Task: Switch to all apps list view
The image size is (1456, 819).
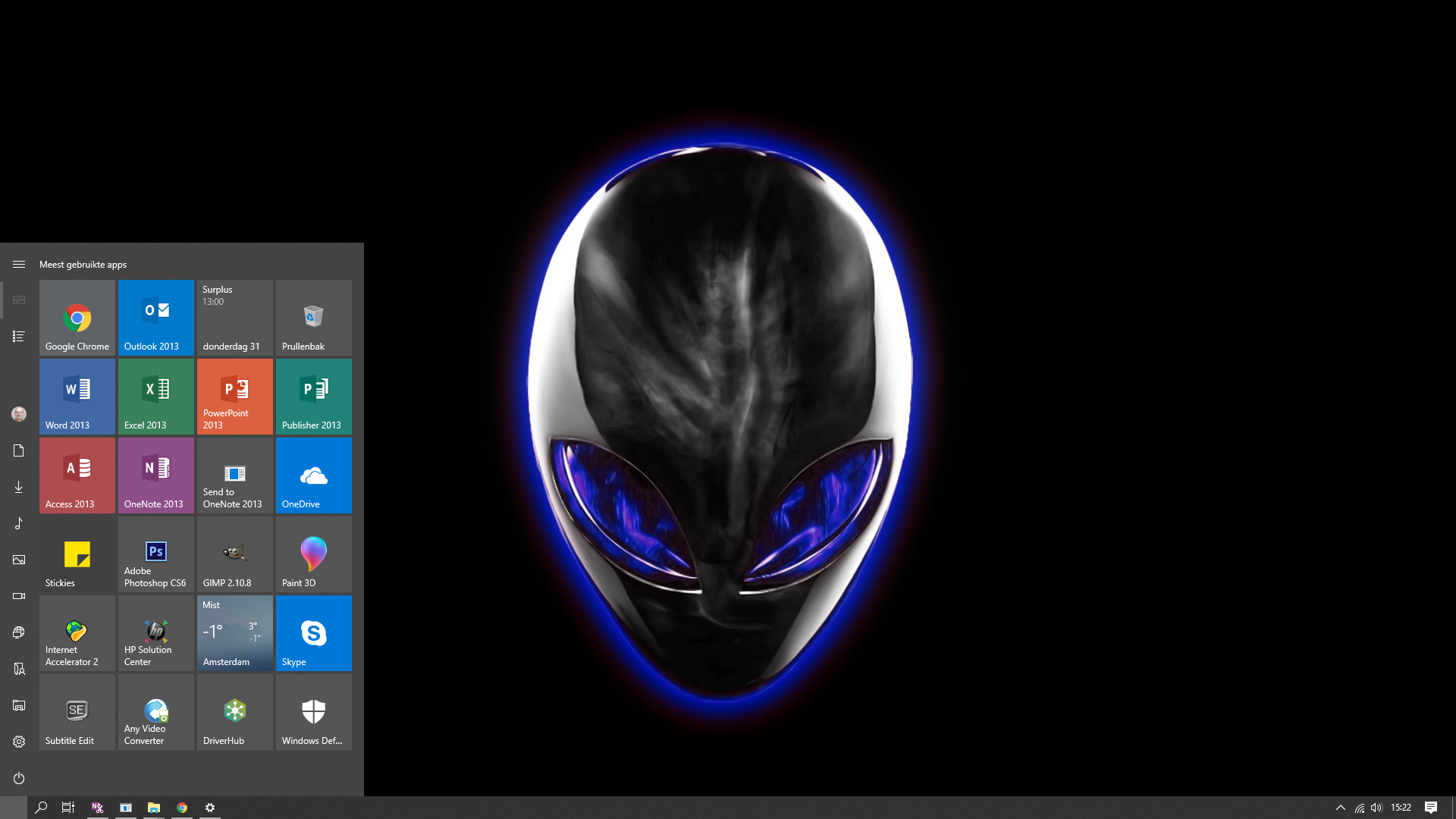Action: (x=19, y=336)
